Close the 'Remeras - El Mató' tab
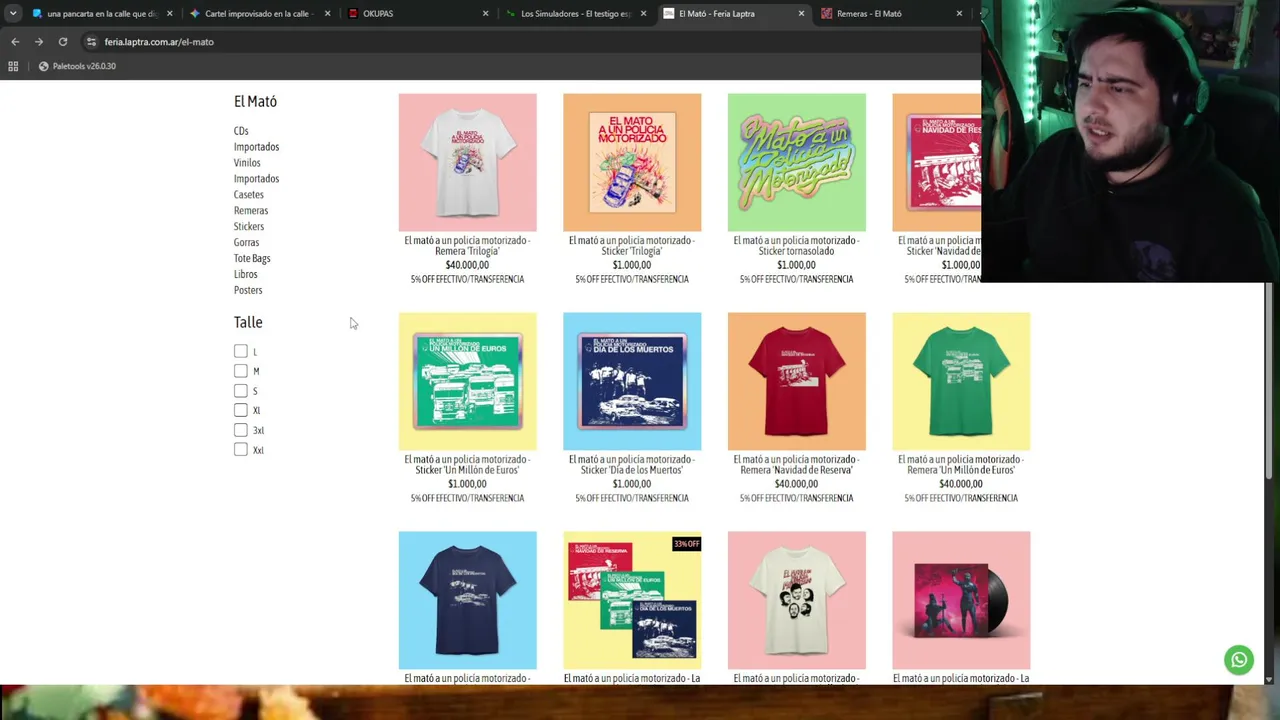Viewport: 1280px width, 720px height. [959, 14]
